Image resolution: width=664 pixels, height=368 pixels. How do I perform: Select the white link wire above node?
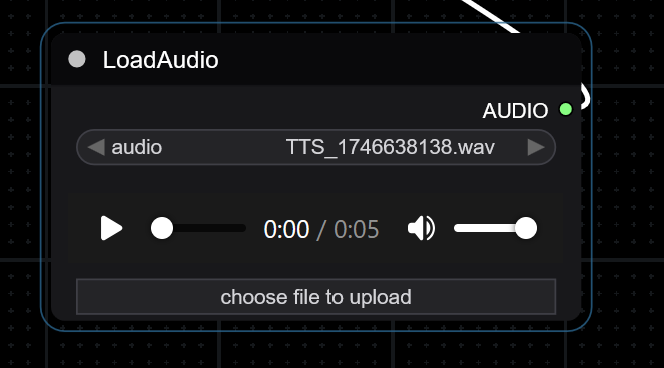click(491, 15)
